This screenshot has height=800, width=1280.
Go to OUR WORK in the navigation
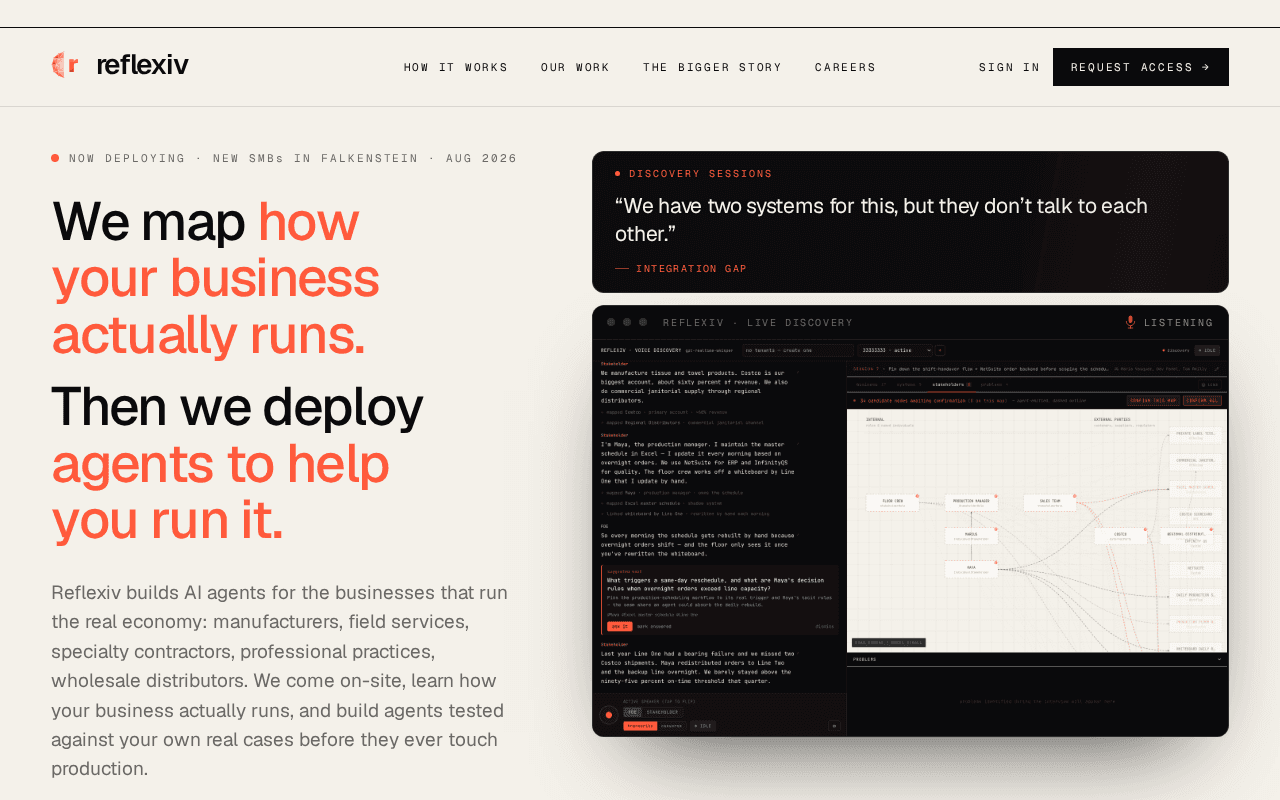tap(575, 68)
